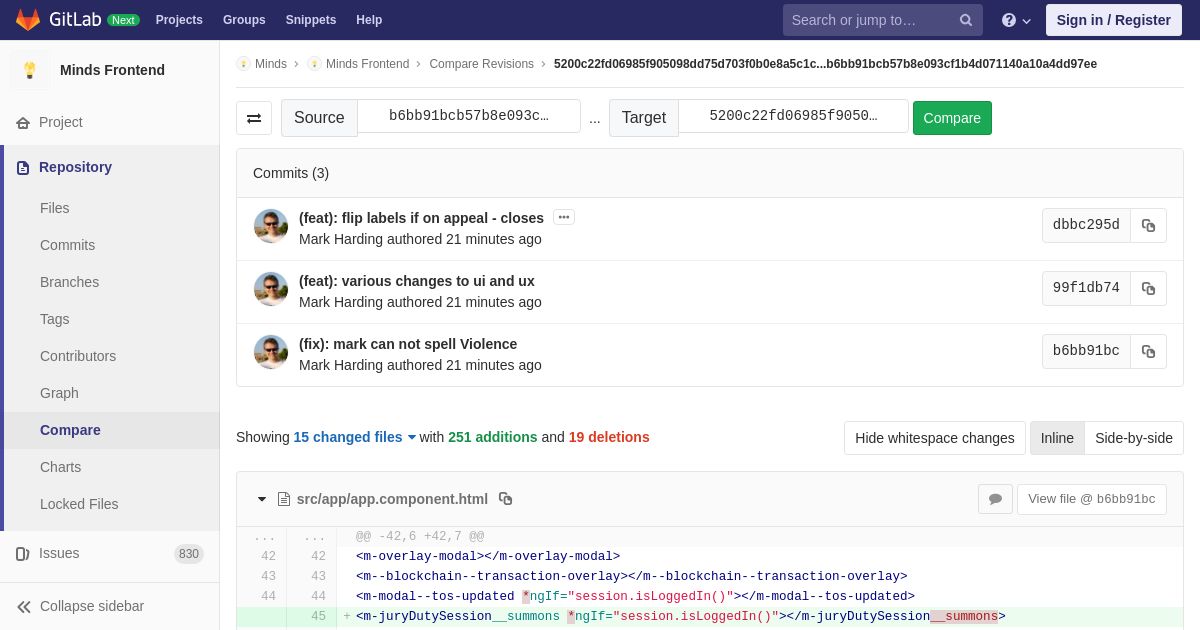Go to GitLab home via logo
Viewport: 1200px width, 630px height.
(x=28, y=20)
